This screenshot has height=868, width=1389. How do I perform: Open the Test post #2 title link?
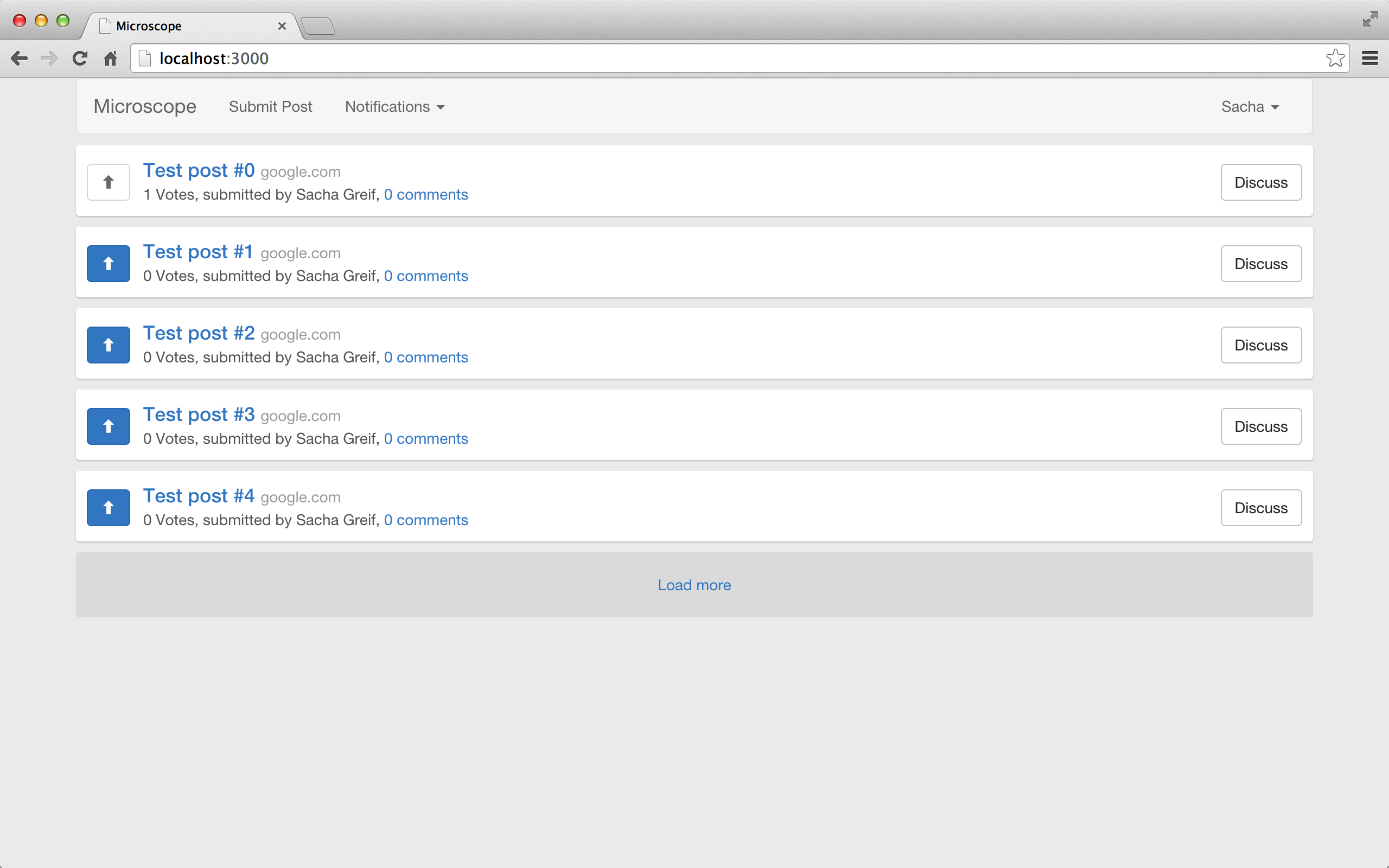(199, 334)
